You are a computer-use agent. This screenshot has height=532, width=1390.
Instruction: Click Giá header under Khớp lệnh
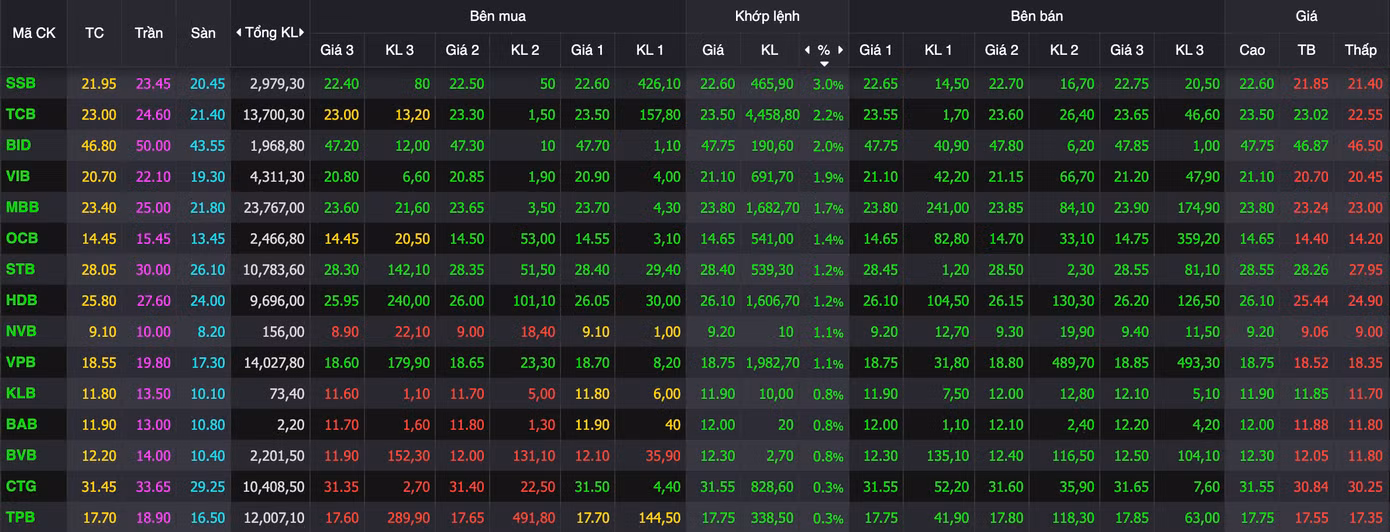[713, 49]
